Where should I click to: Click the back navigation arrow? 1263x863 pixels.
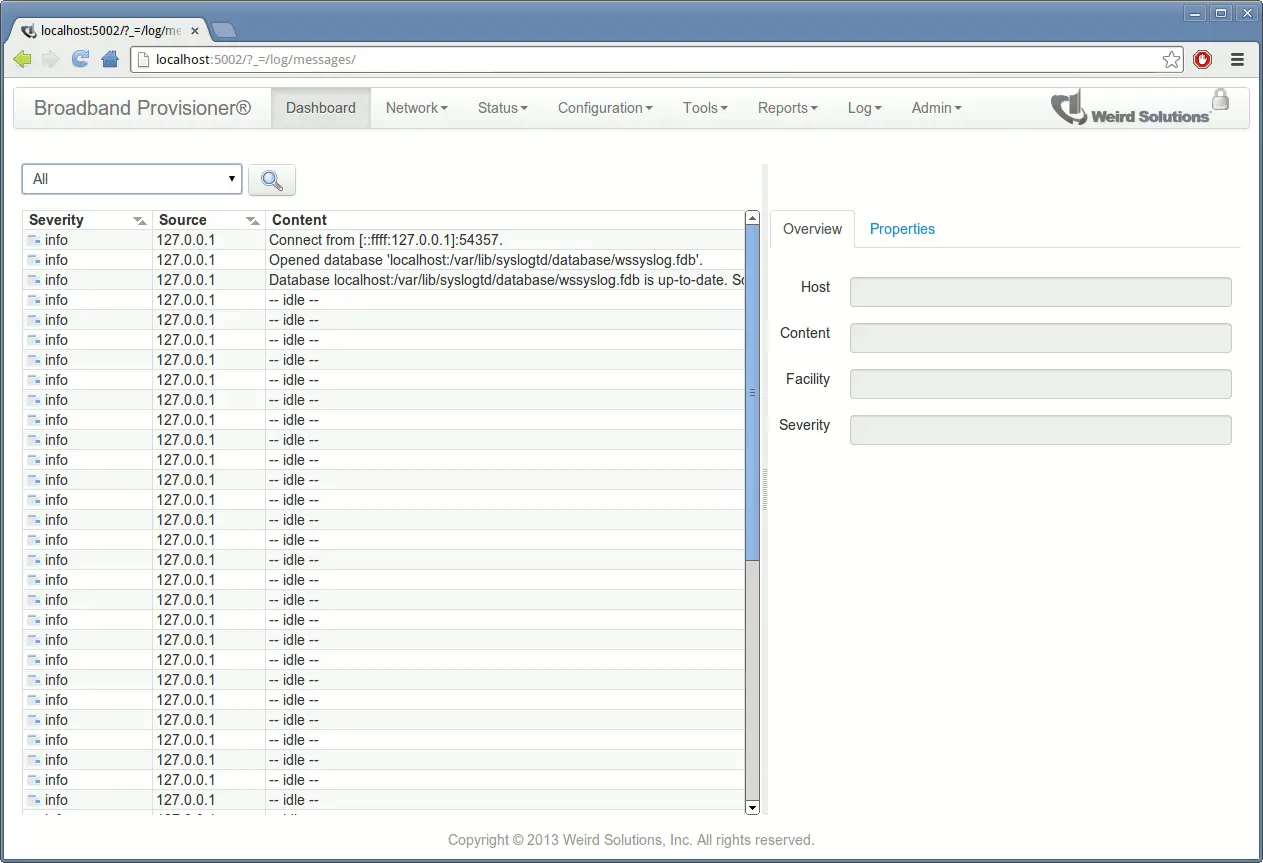pos(22,59)
